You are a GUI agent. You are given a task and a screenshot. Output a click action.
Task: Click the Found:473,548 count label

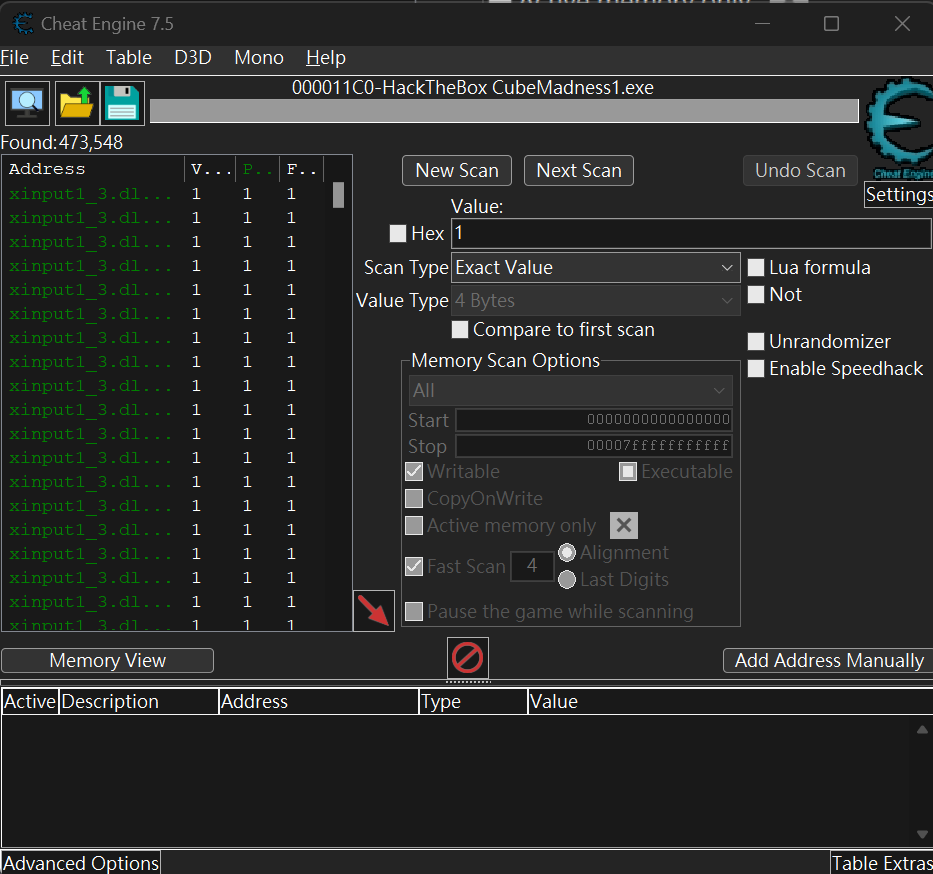pyautogui.click(x=62, y=143)
